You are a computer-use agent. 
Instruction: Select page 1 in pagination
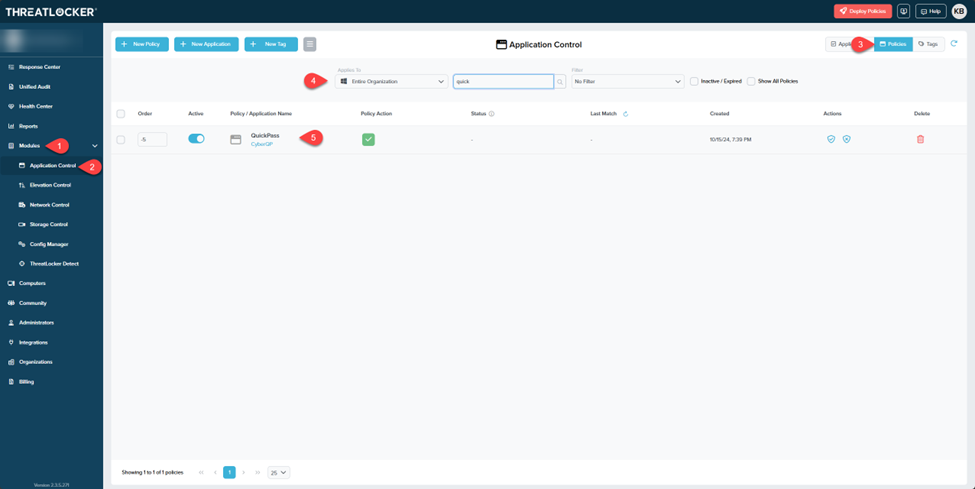(x=229, y=473)
